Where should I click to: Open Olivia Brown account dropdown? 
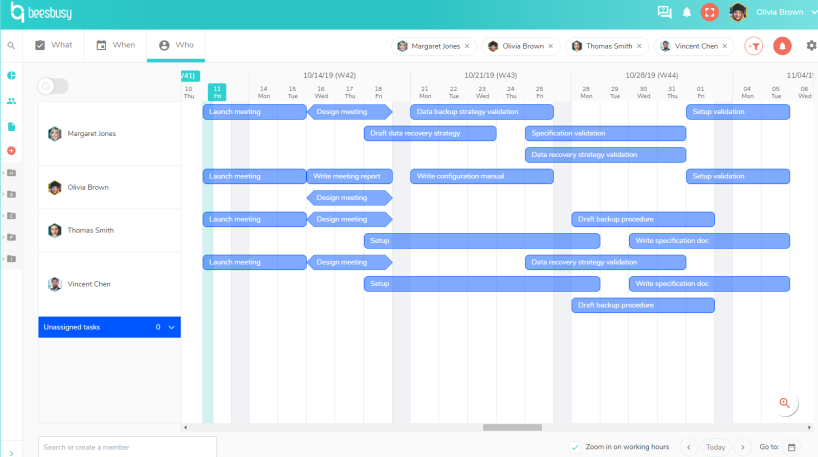(x=786, y=12)
